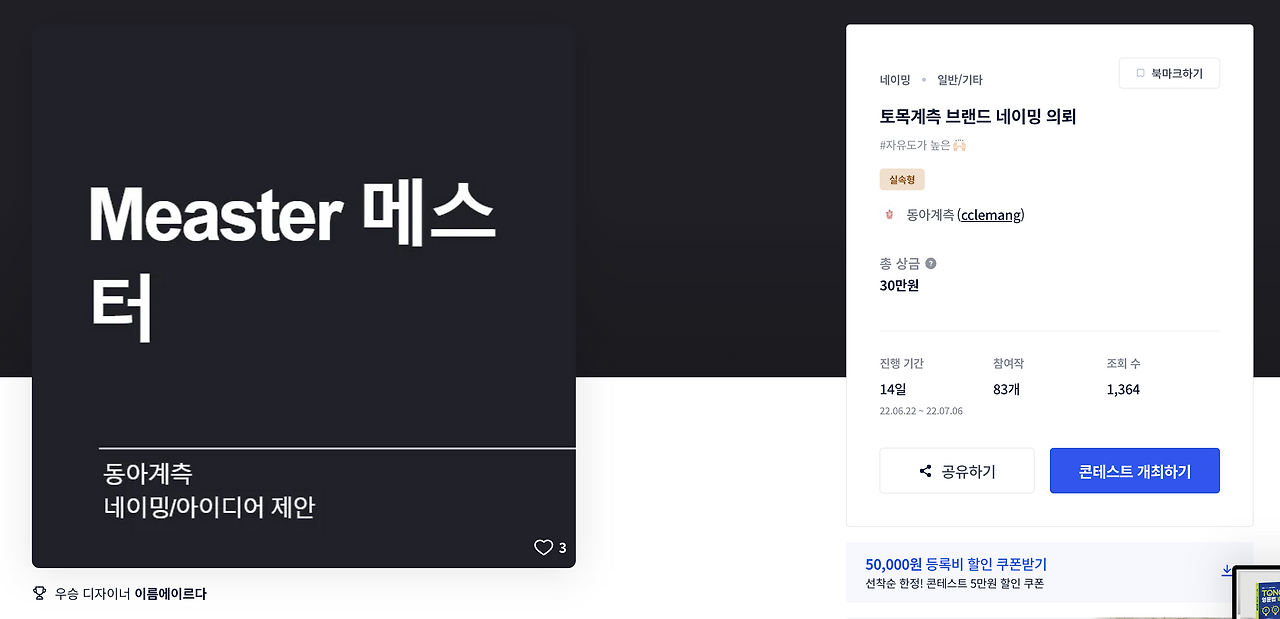
Task: Click the heart icon on the Measter card
Action: coord(542,547)
